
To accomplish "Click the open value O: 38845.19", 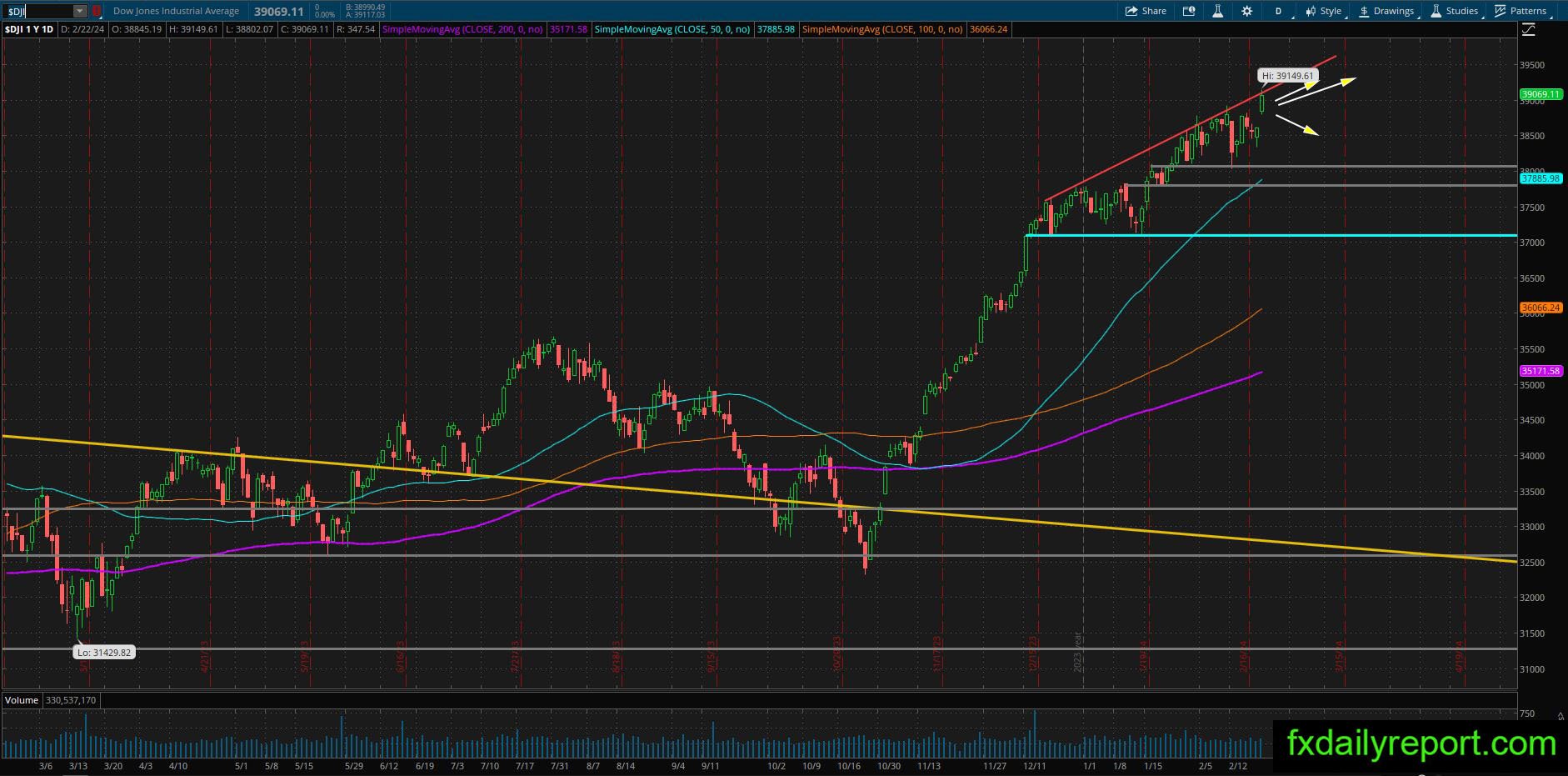I will point(137,29).
